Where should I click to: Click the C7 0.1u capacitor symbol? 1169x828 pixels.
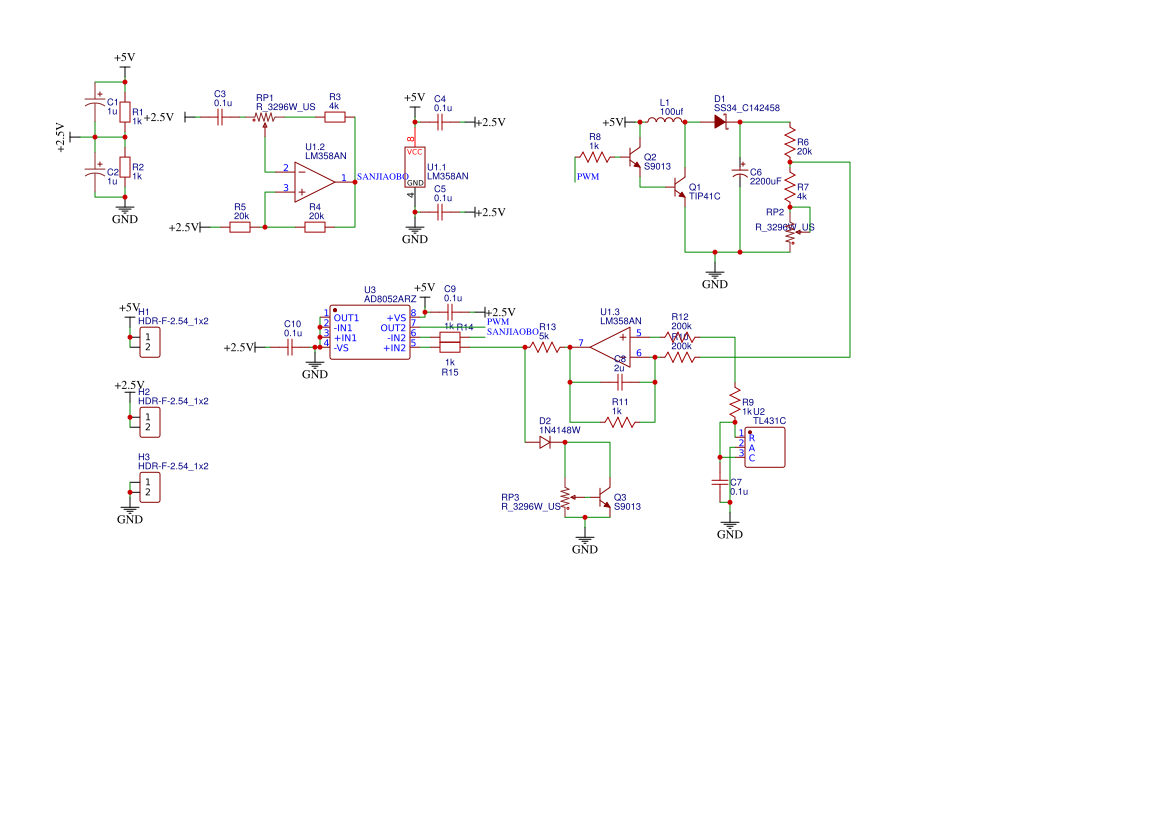pos(720,482)
